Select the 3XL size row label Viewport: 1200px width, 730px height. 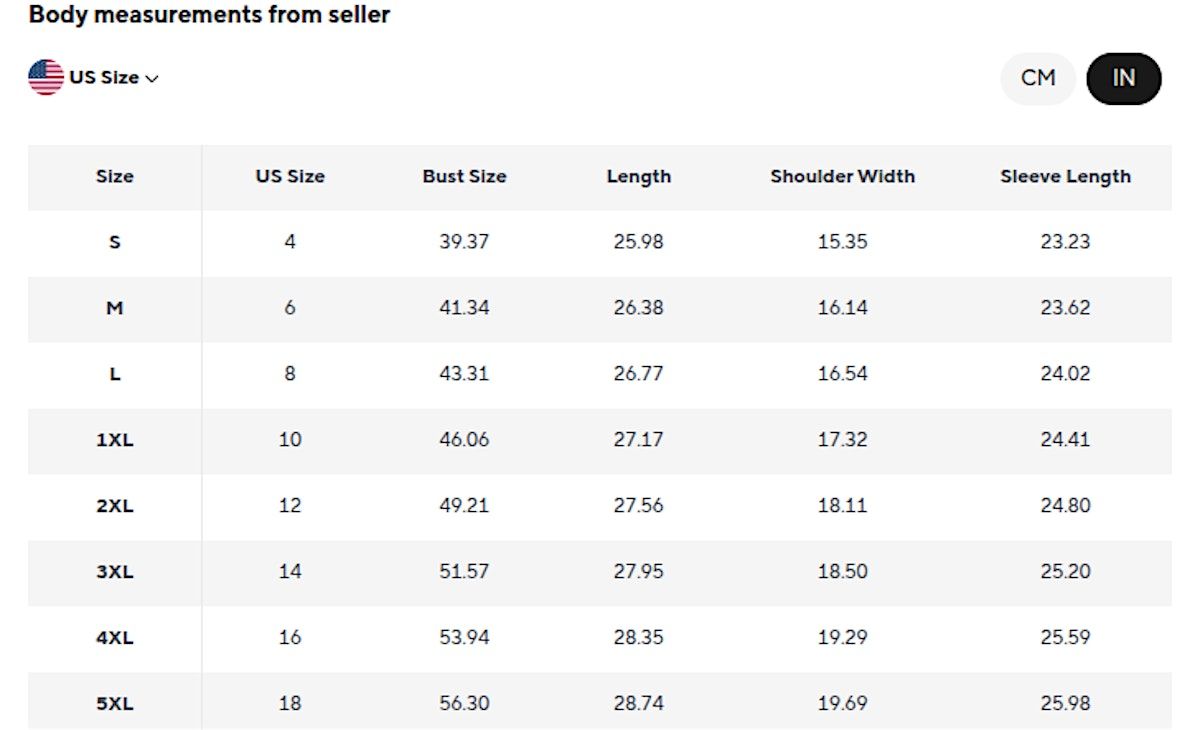click(114, 572)
